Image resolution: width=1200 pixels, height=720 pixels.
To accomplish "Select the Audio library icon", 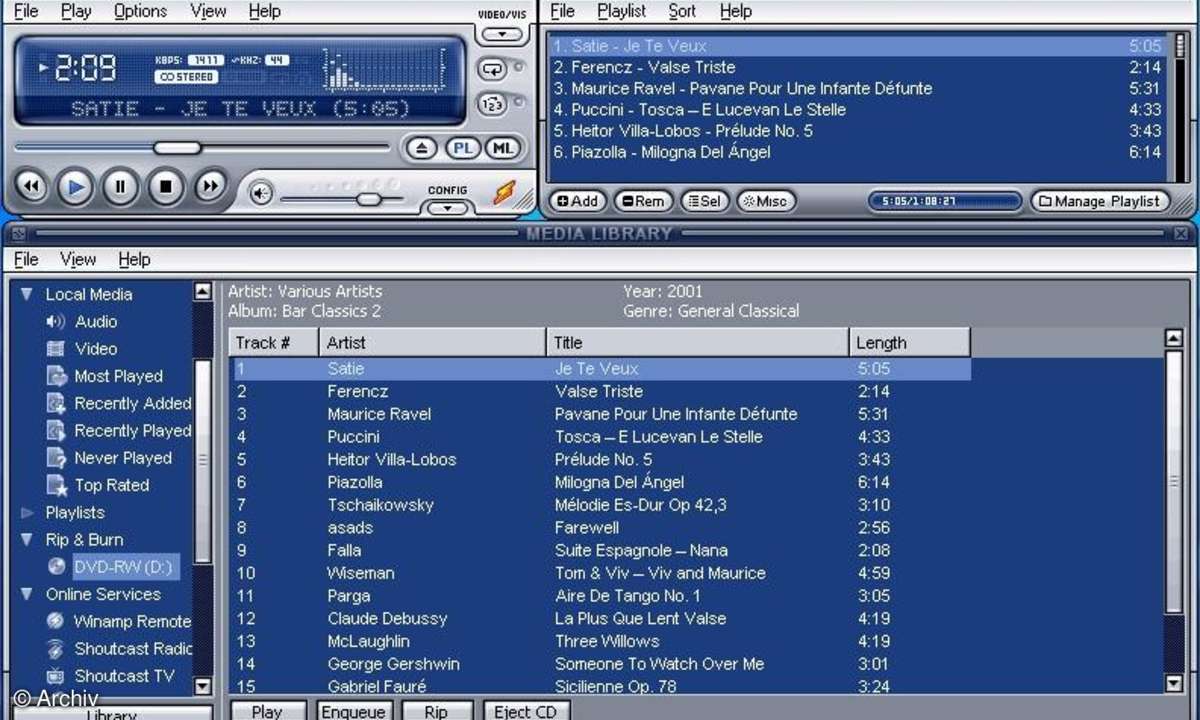I will tap(56, 322).
